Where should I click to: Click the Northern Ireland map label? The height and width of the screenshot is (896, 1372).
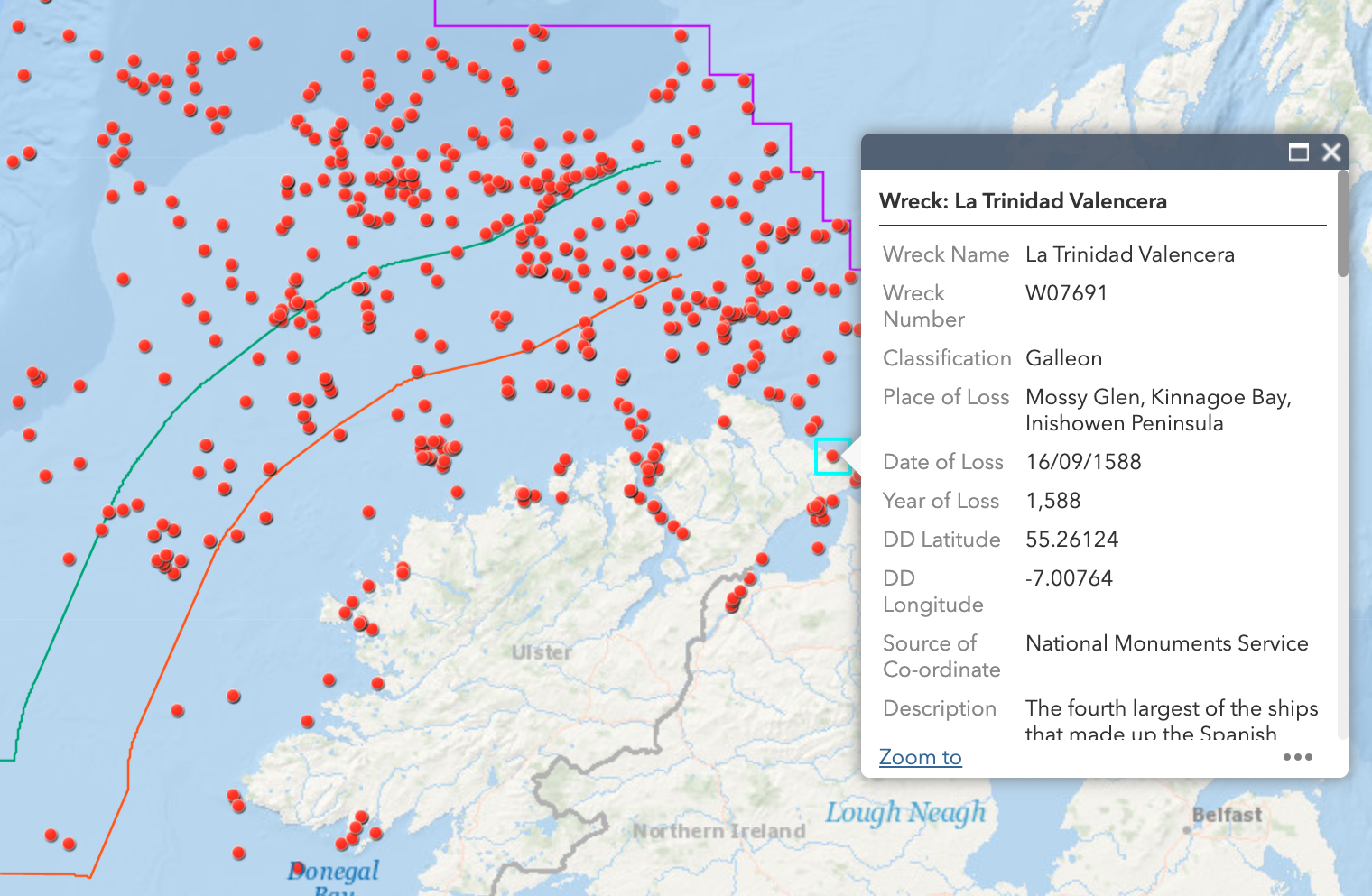coord(718,831)
